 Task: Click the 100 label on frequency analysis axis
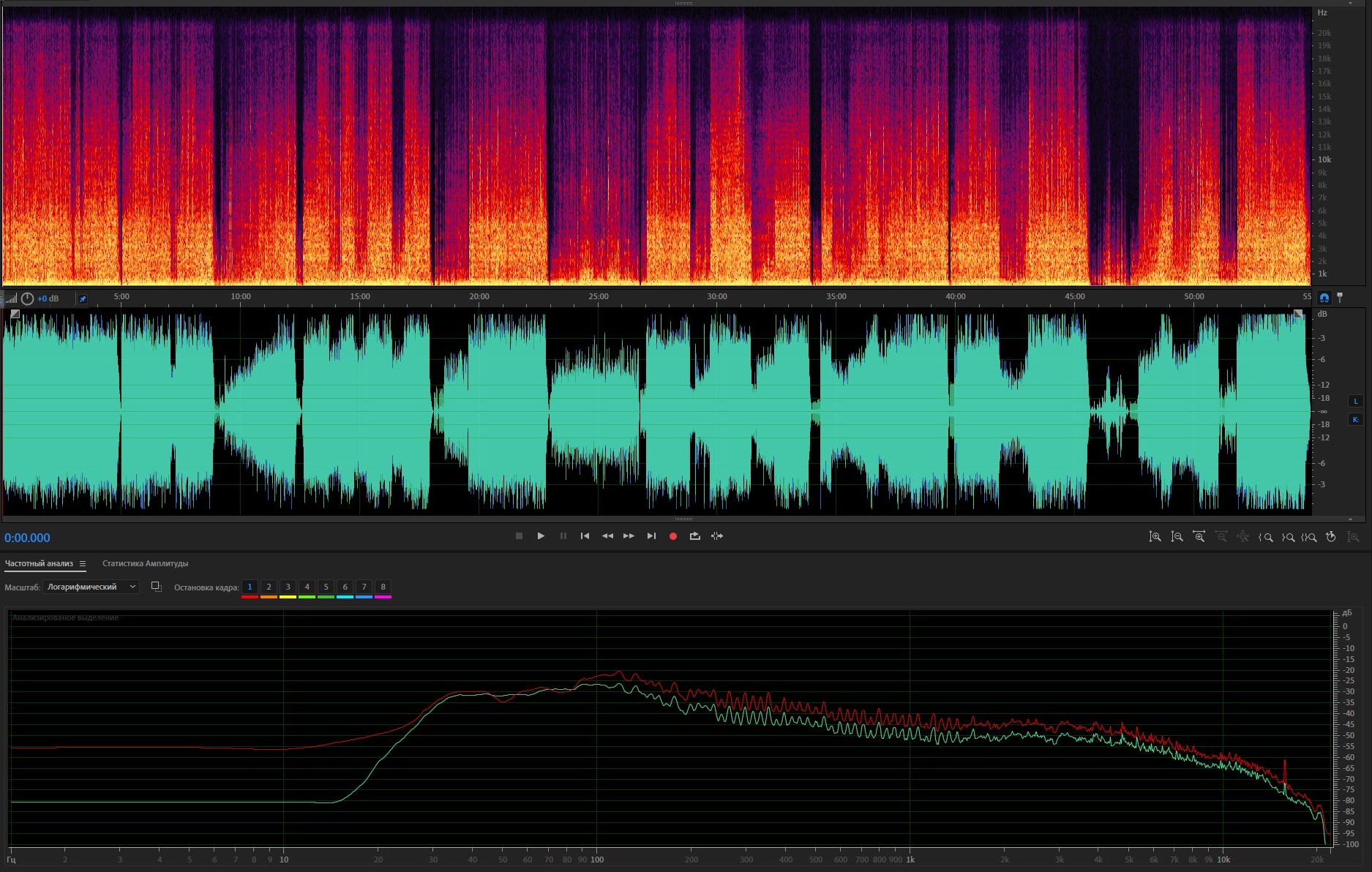(597, 860)
